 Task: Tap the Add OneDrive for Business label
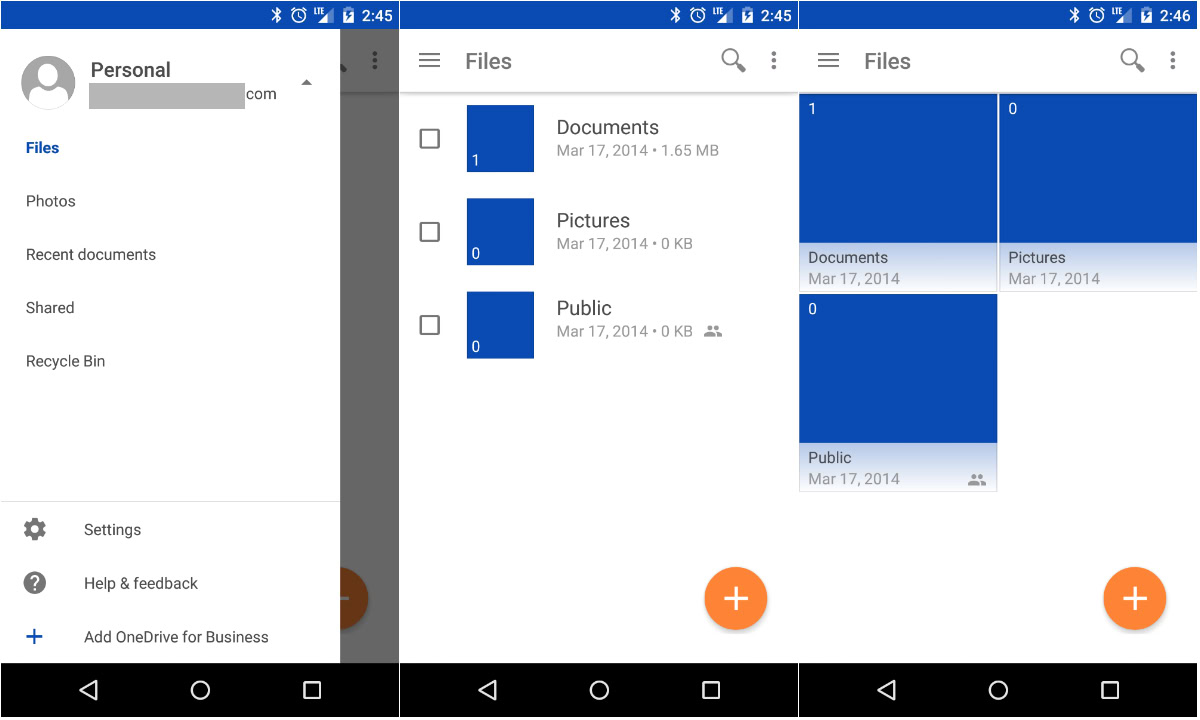point(176,637)
